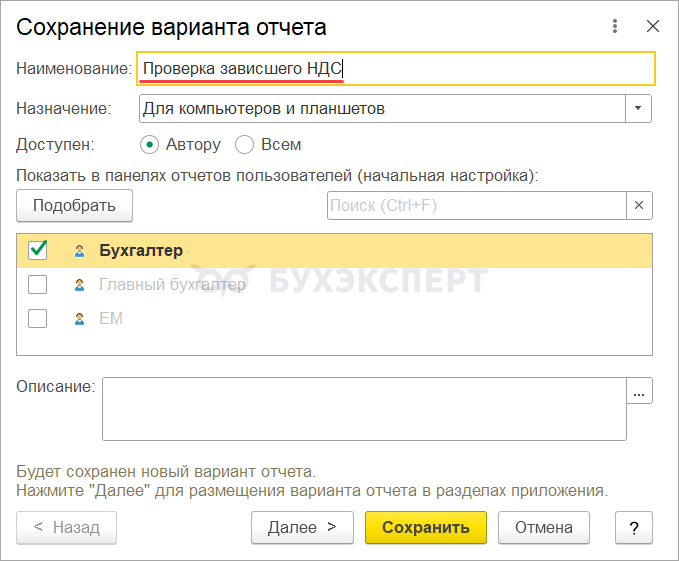Viewport: 679px width, 561px height.
Task: Uncheck the Бухгалтер checkbox
Action: pyautogui.click(x=38, y=250)
